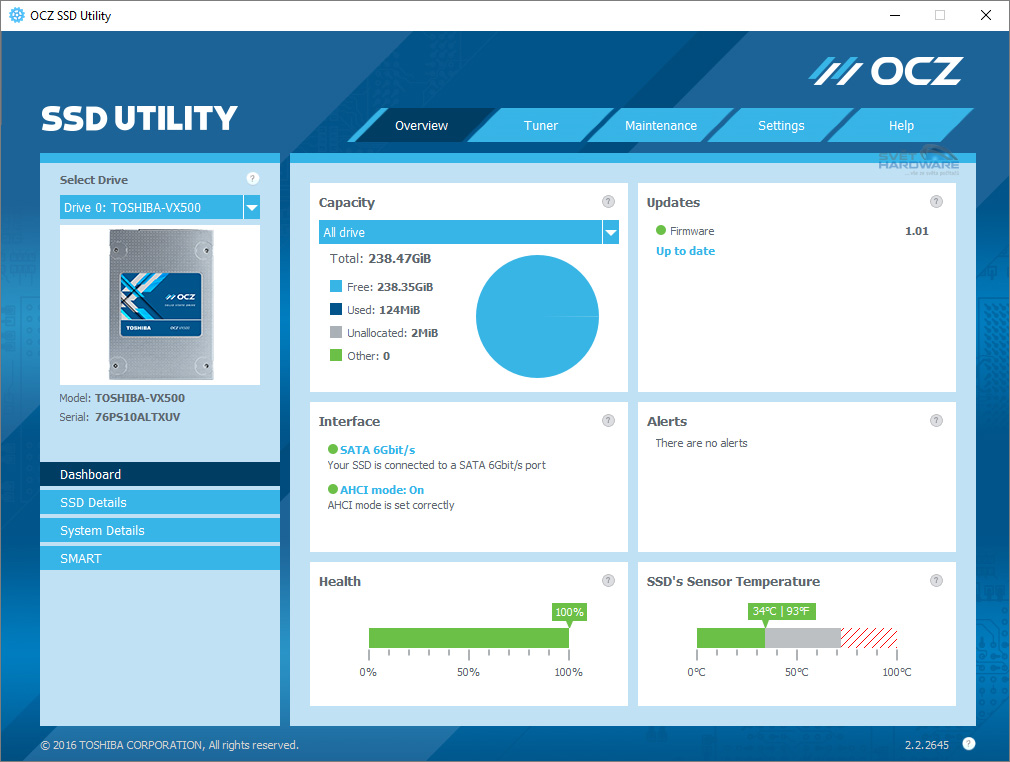This screenshot has height=762, width=1010.
Task: Click the Up to date firmware link
Action: tap(685, 251)
